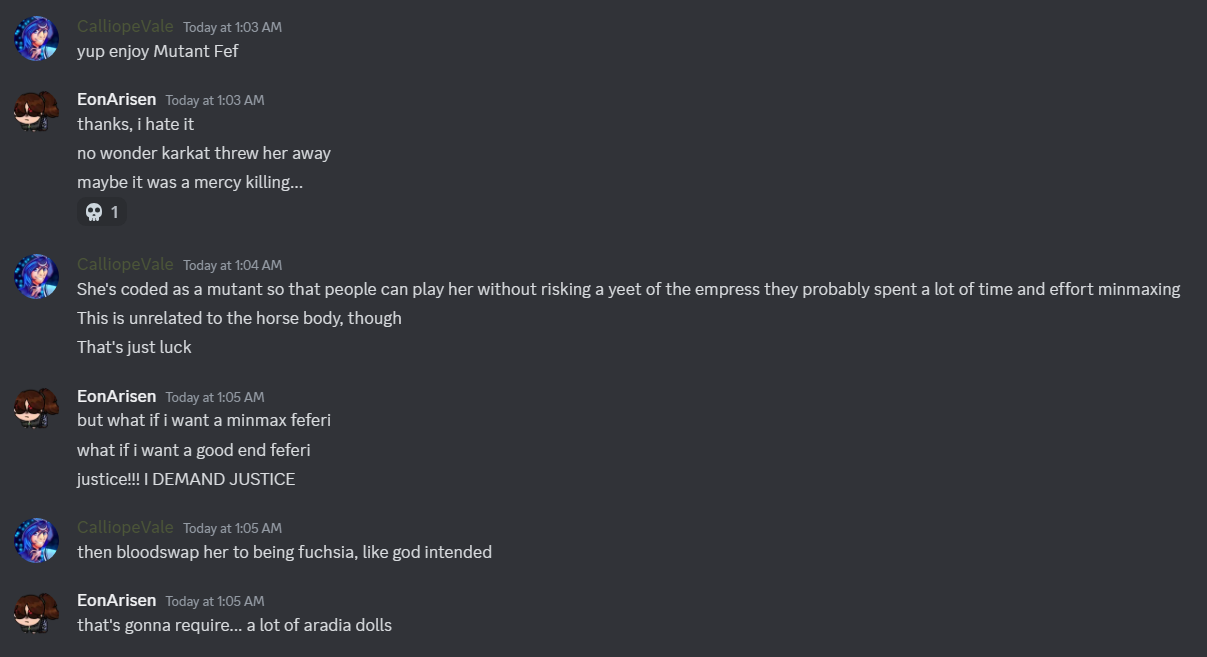The image size is (1207, 657).
Task: Toggle the skull emoji reaction
Action: (x=102, y=212)
